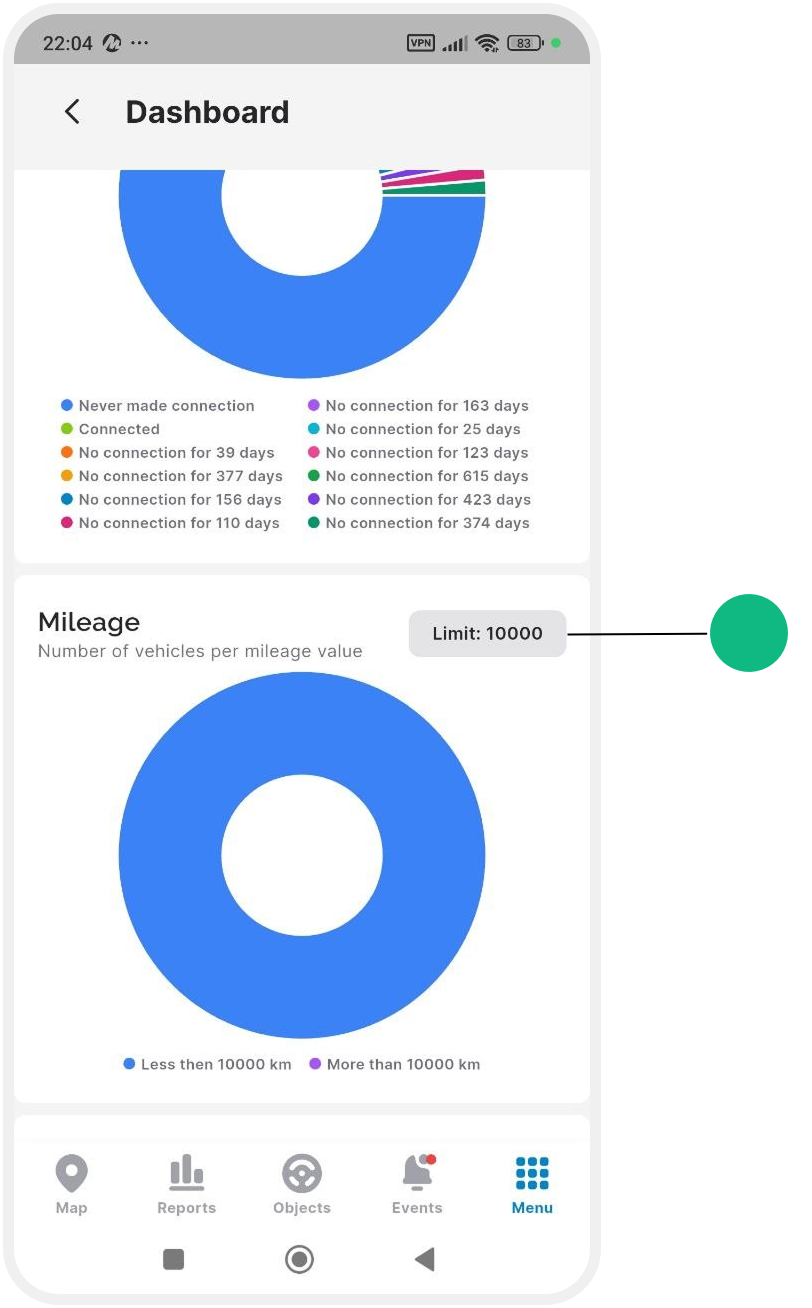Viewport: 812px width, 1308px height.
Task: Tap the back arrow in Dashboard header
Action: pos(72,112)
